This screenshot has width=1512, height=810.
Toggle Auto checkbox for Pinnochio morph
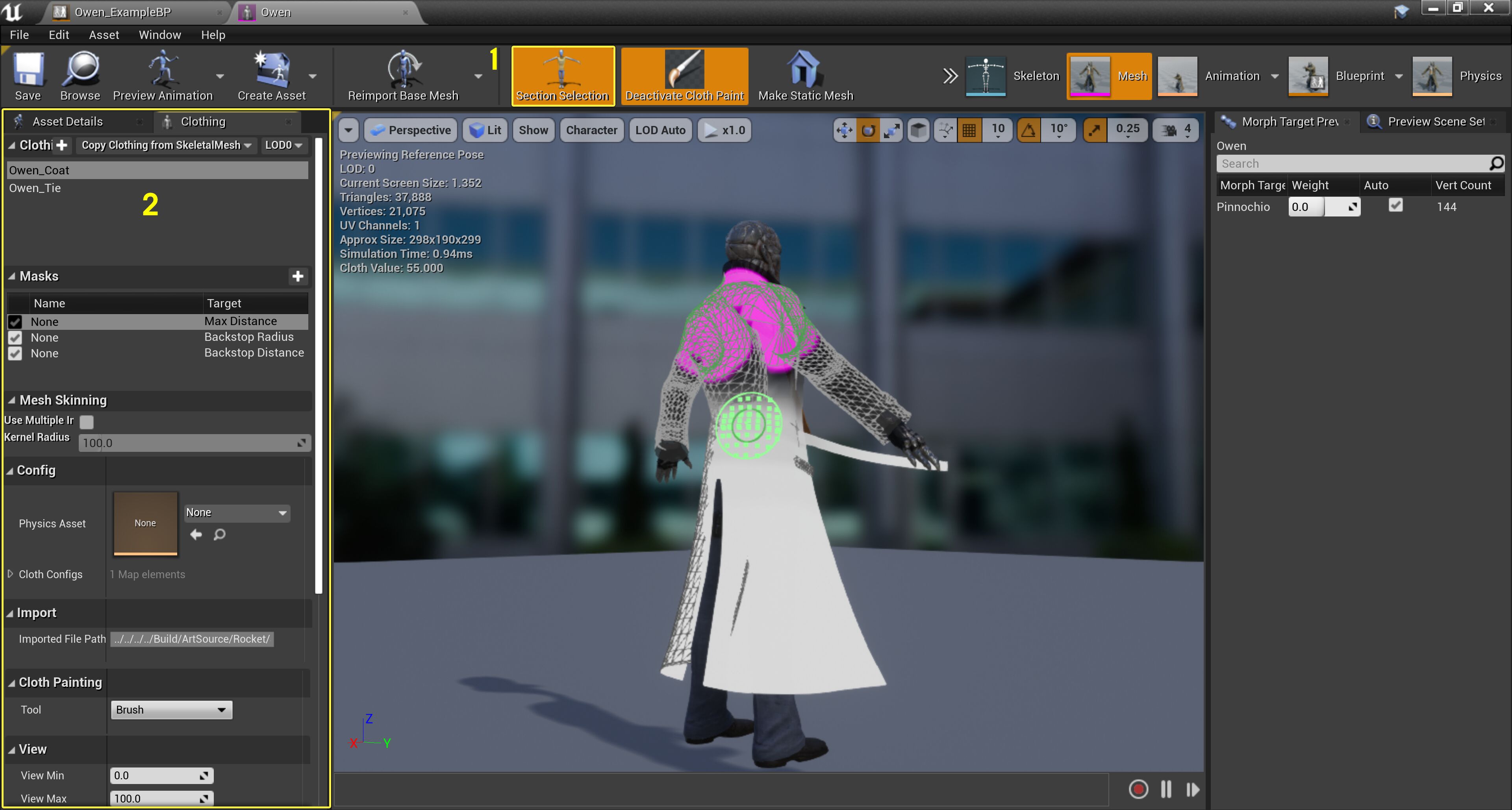[1395, 206]
